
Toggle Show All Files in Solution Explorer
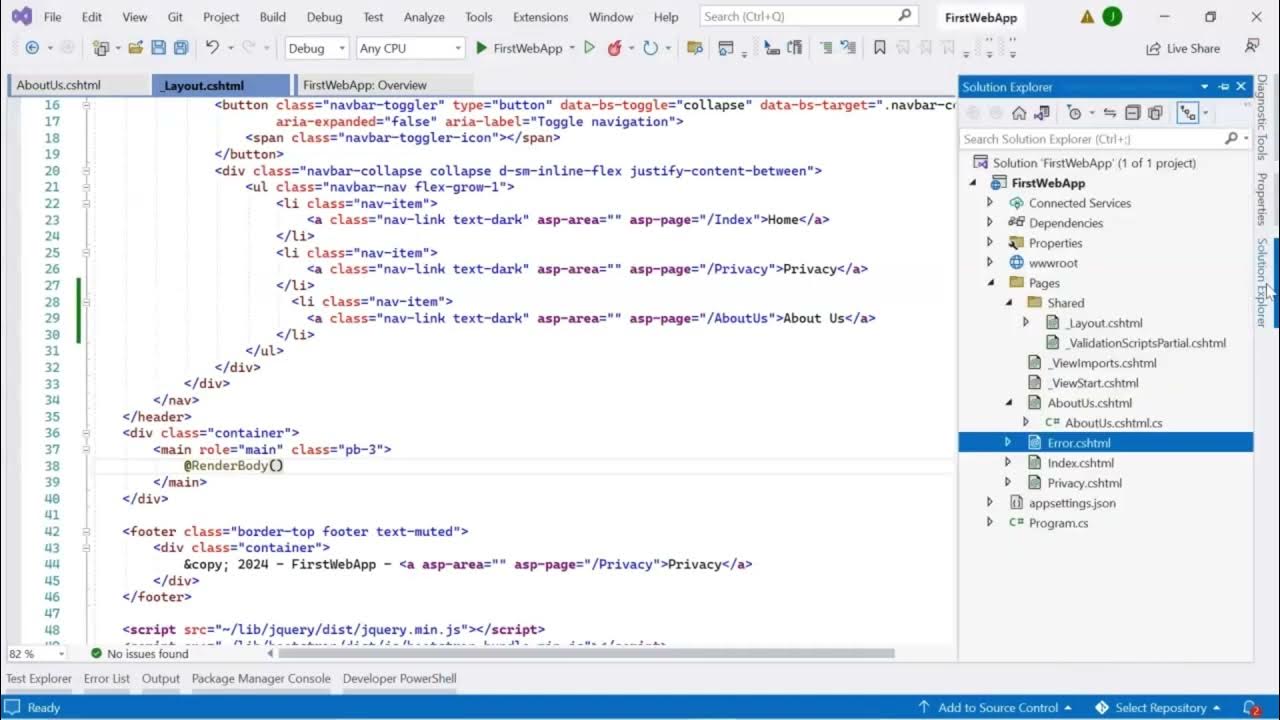(1155, 113)
